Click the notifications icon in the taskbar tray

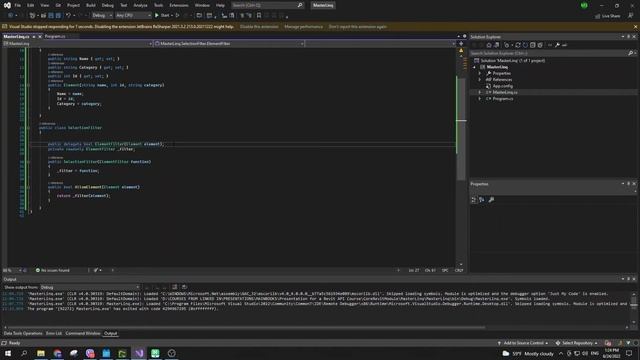click(629, 353)
